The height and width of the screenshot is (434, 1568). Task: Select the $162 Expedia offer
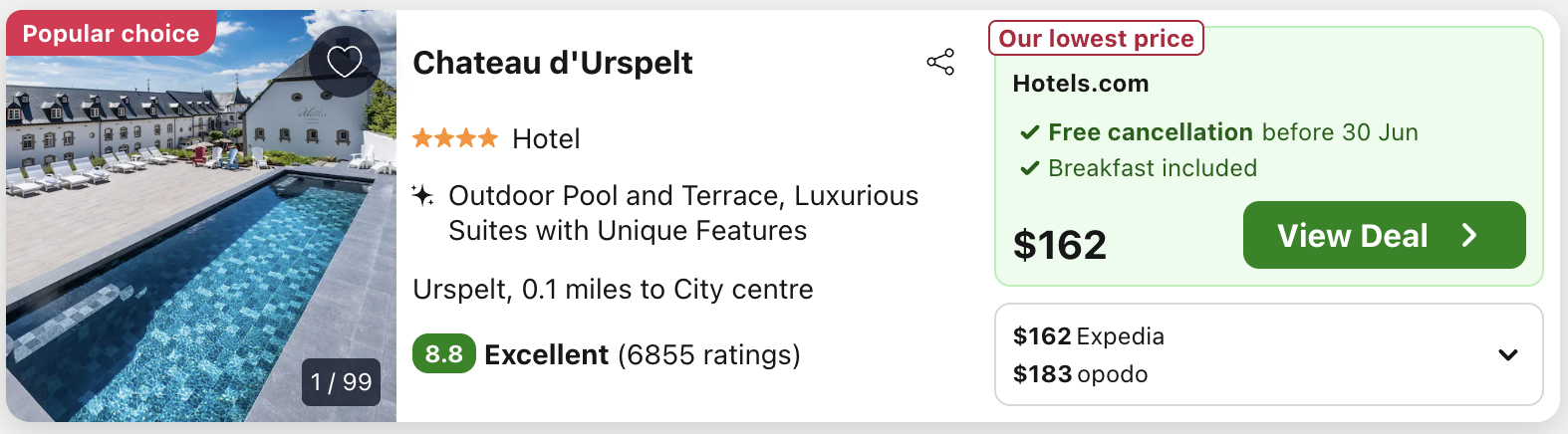tap(1089, 336)
